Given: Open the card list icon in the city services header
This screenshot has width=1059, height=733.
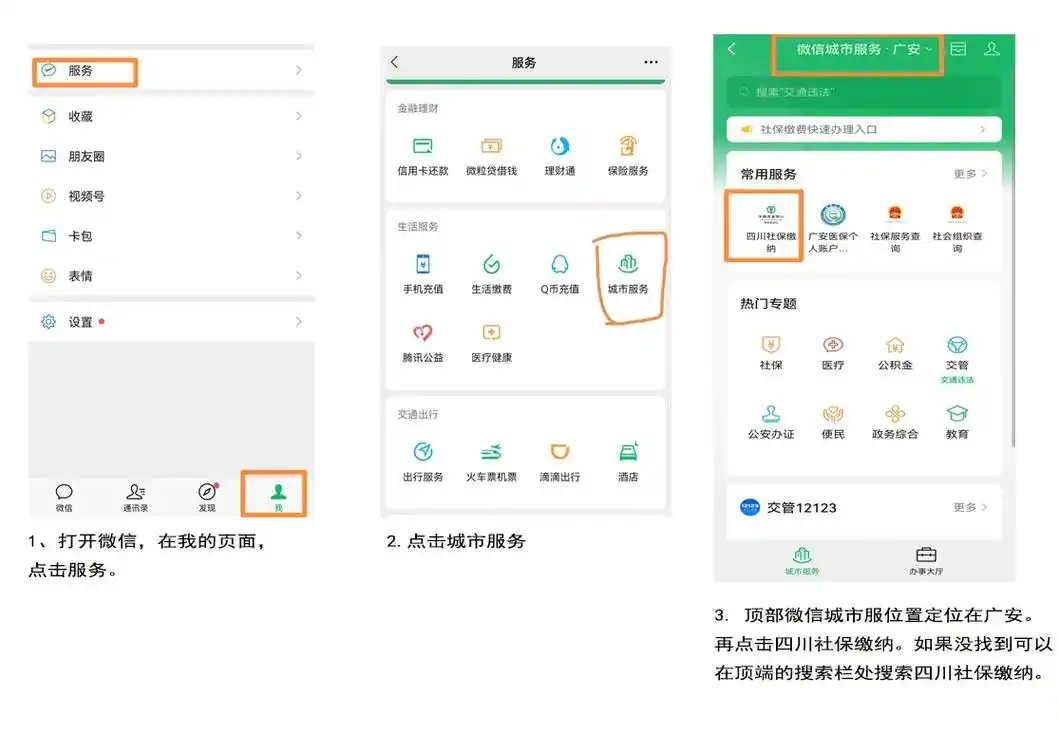Looking at the screenshot, I should click(958, 49).
